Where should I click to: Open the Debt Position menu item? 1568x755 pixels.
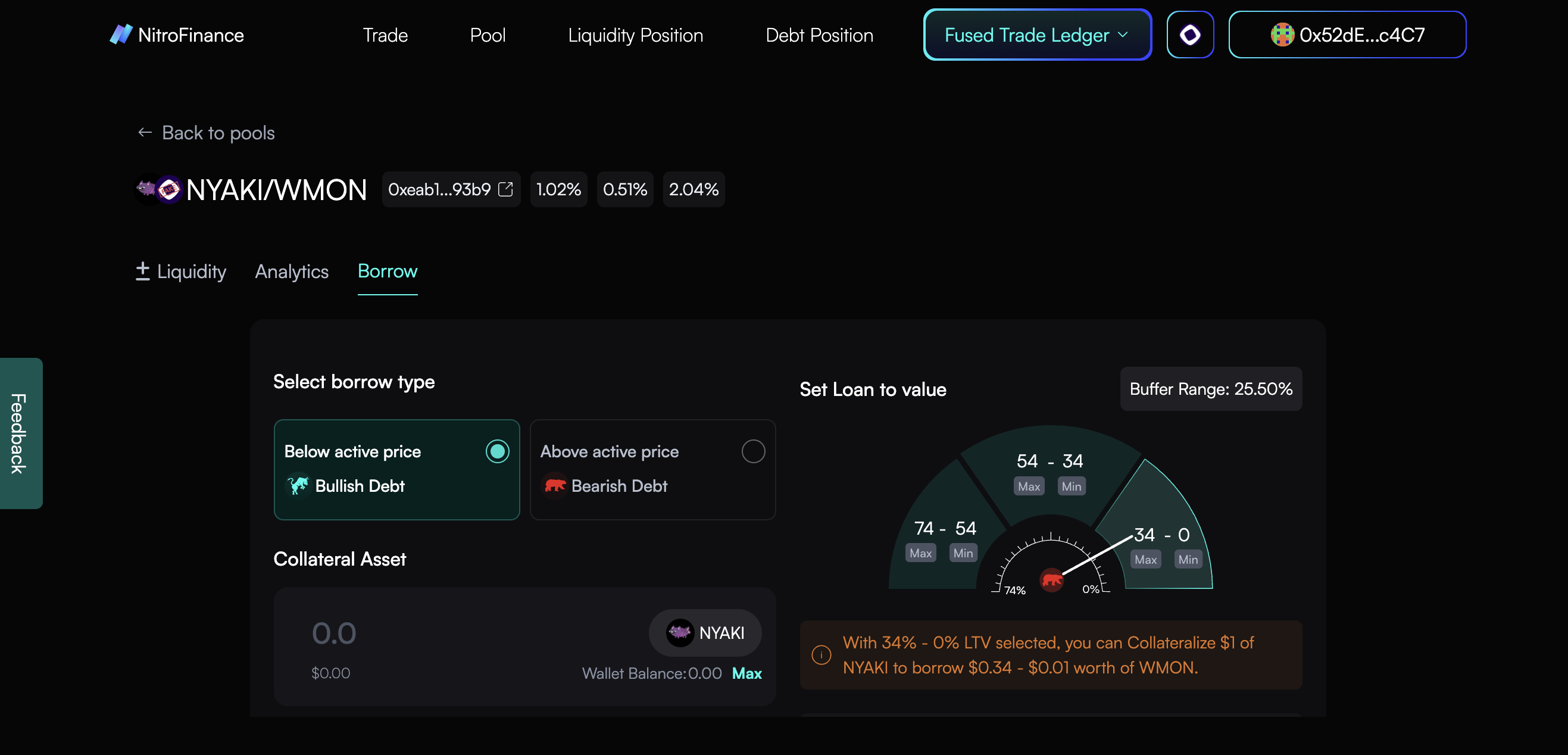(819, 35)
